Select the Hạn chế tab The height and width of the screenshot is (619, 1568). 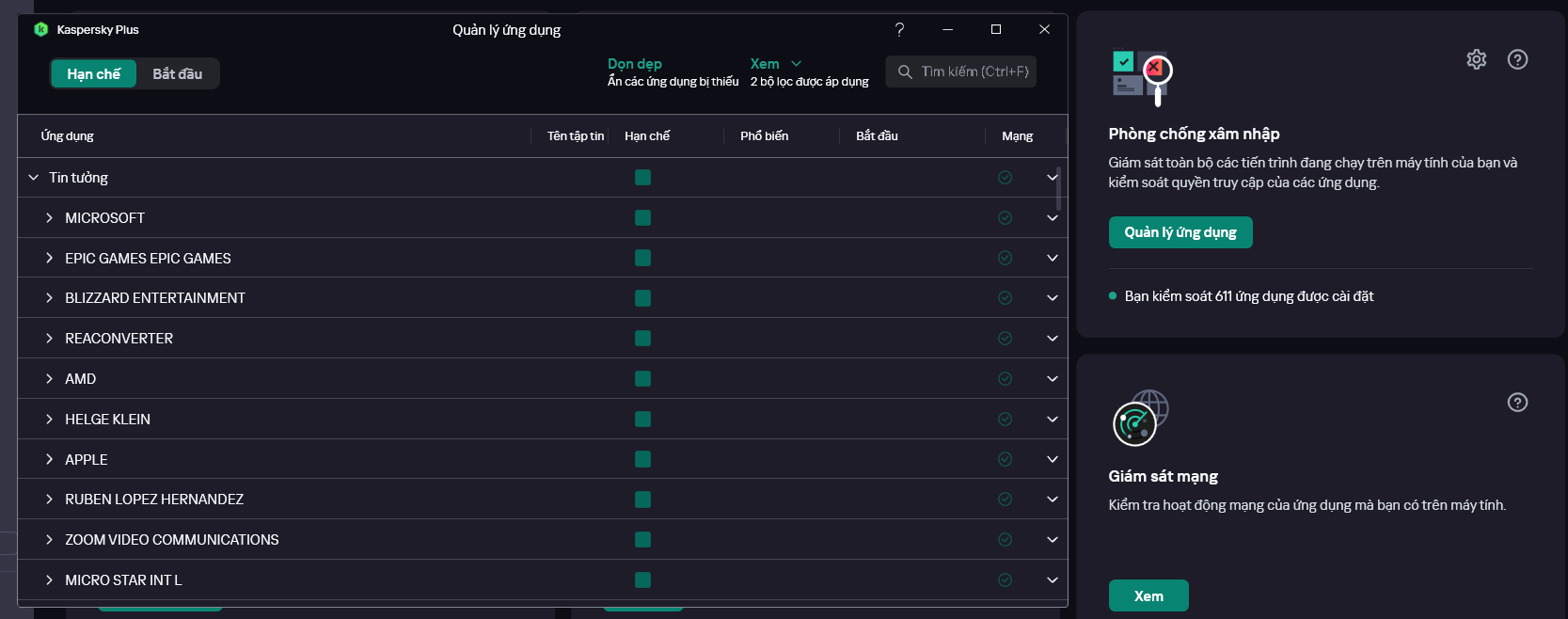(93, 73)
